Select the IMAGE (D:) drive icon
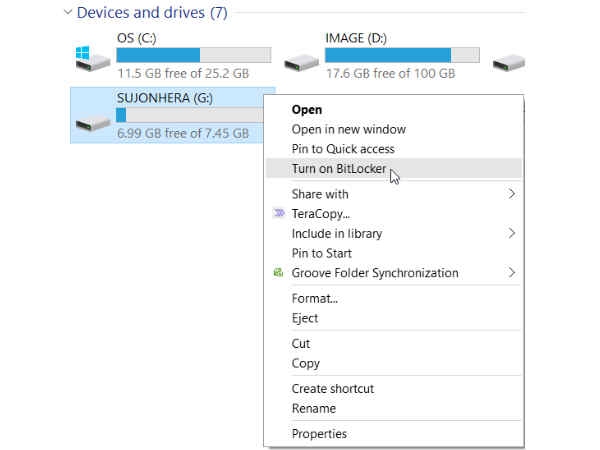 click(x=302, y=62)
